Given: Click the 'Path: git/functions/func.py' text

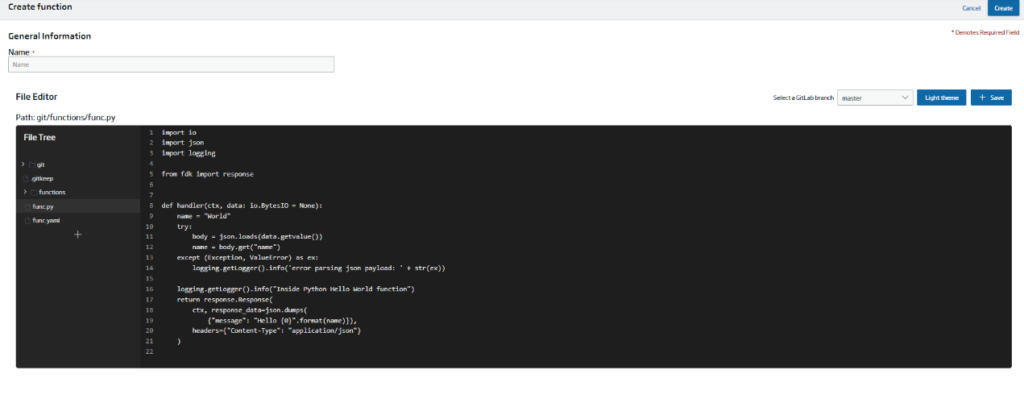Looking at the screenshot, I should 66,118.
